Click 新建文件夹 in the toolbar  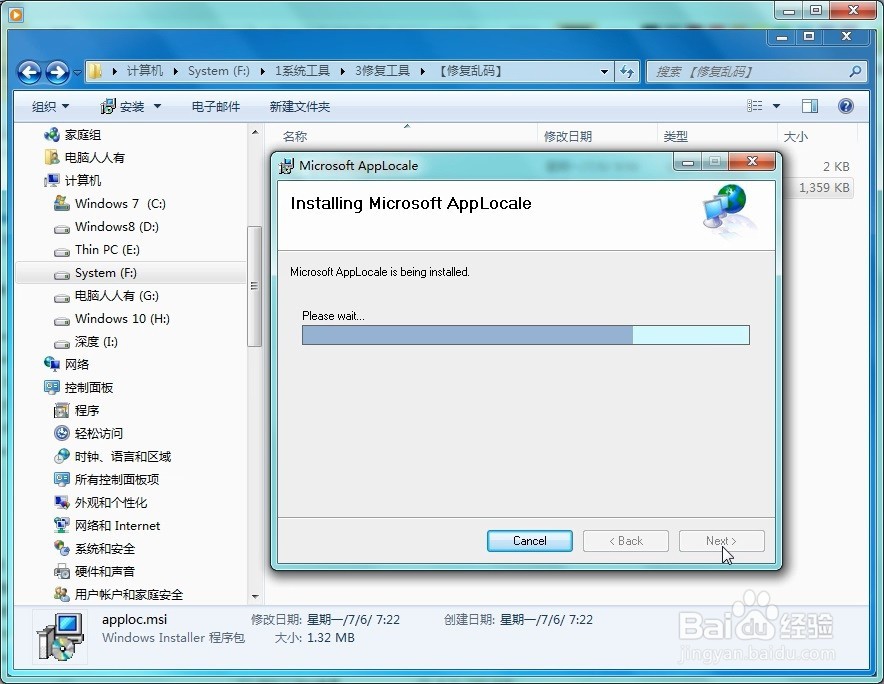(299, 107)
